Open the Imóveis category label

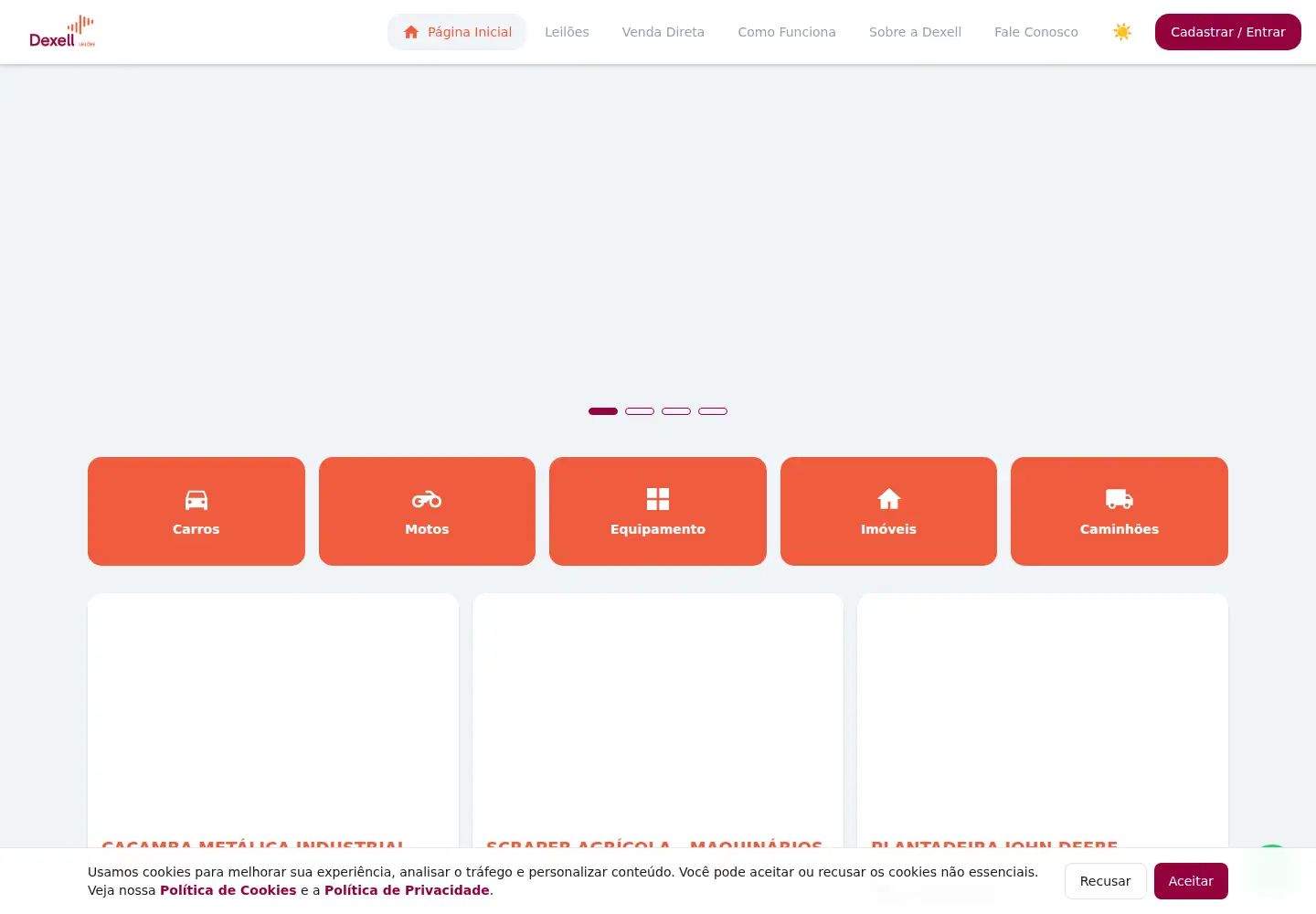888,529
